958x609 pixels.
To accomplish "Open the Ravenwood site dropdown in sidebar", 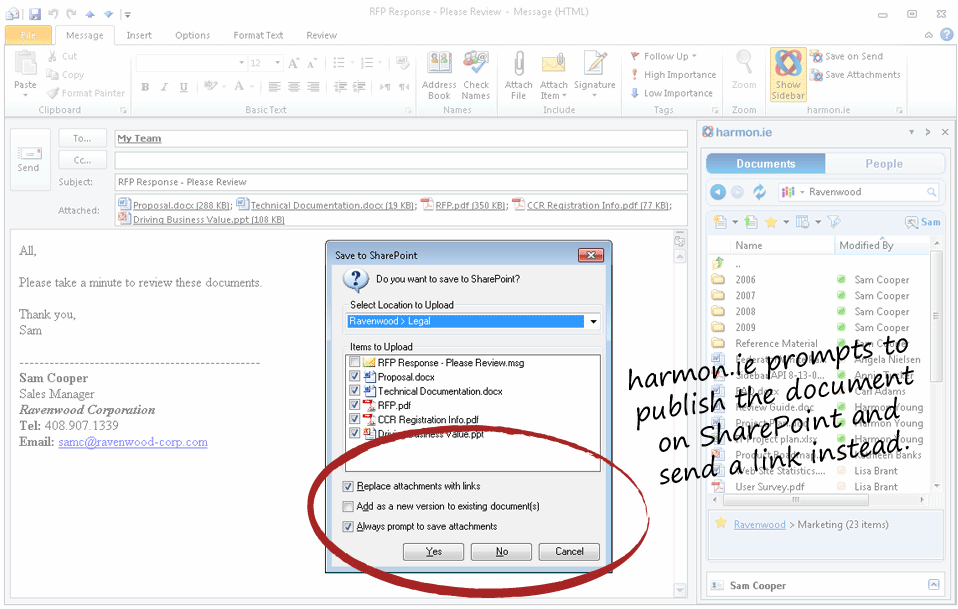I will 802,192.
